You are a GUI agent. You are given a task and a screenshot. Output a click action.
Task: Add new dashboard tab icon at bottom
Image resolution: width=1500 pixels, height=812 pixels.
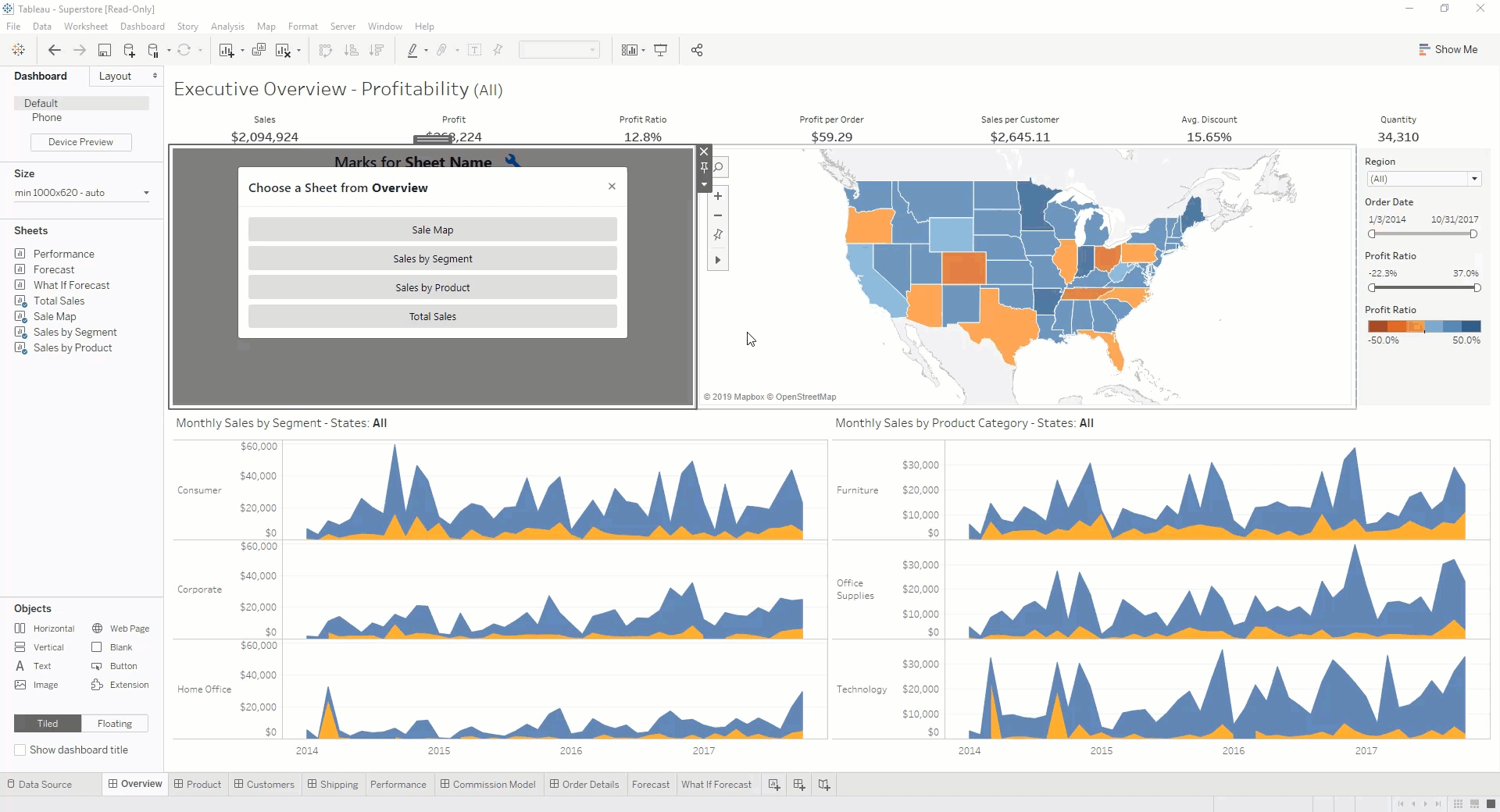point(799,784)
